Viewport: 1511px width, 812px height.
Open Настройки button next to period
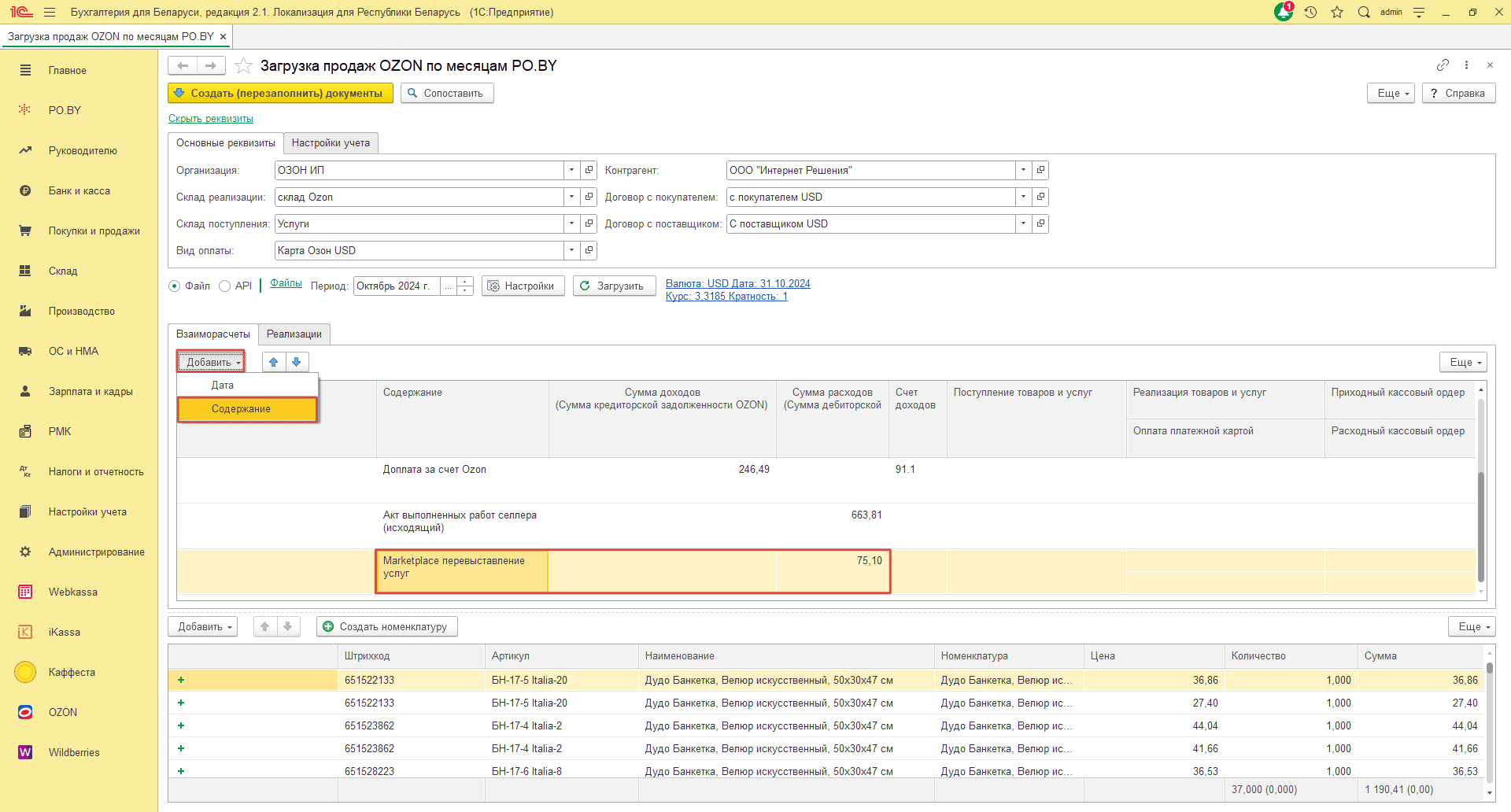(523, 286)
